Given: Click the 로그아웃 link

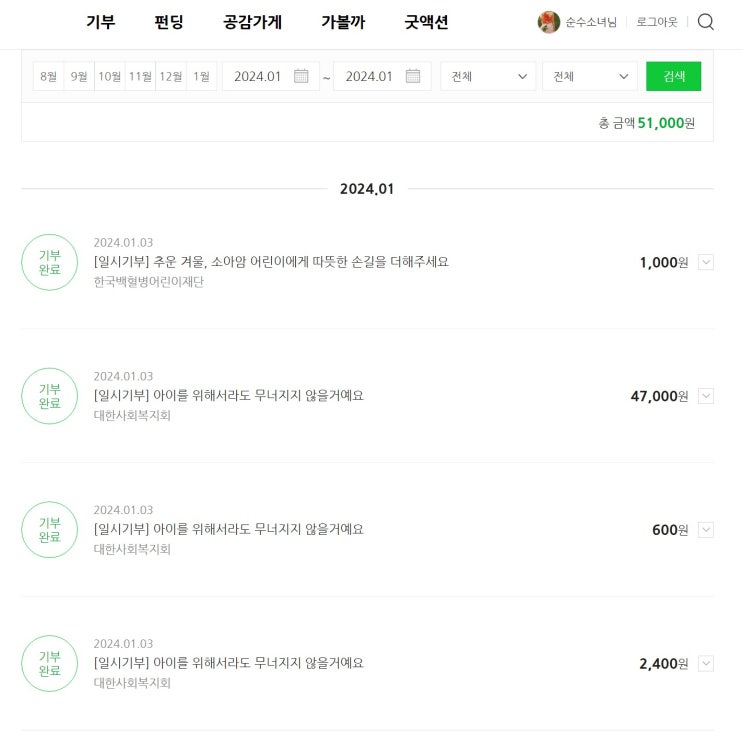Looking at the screenshot, I should (657, 22).
